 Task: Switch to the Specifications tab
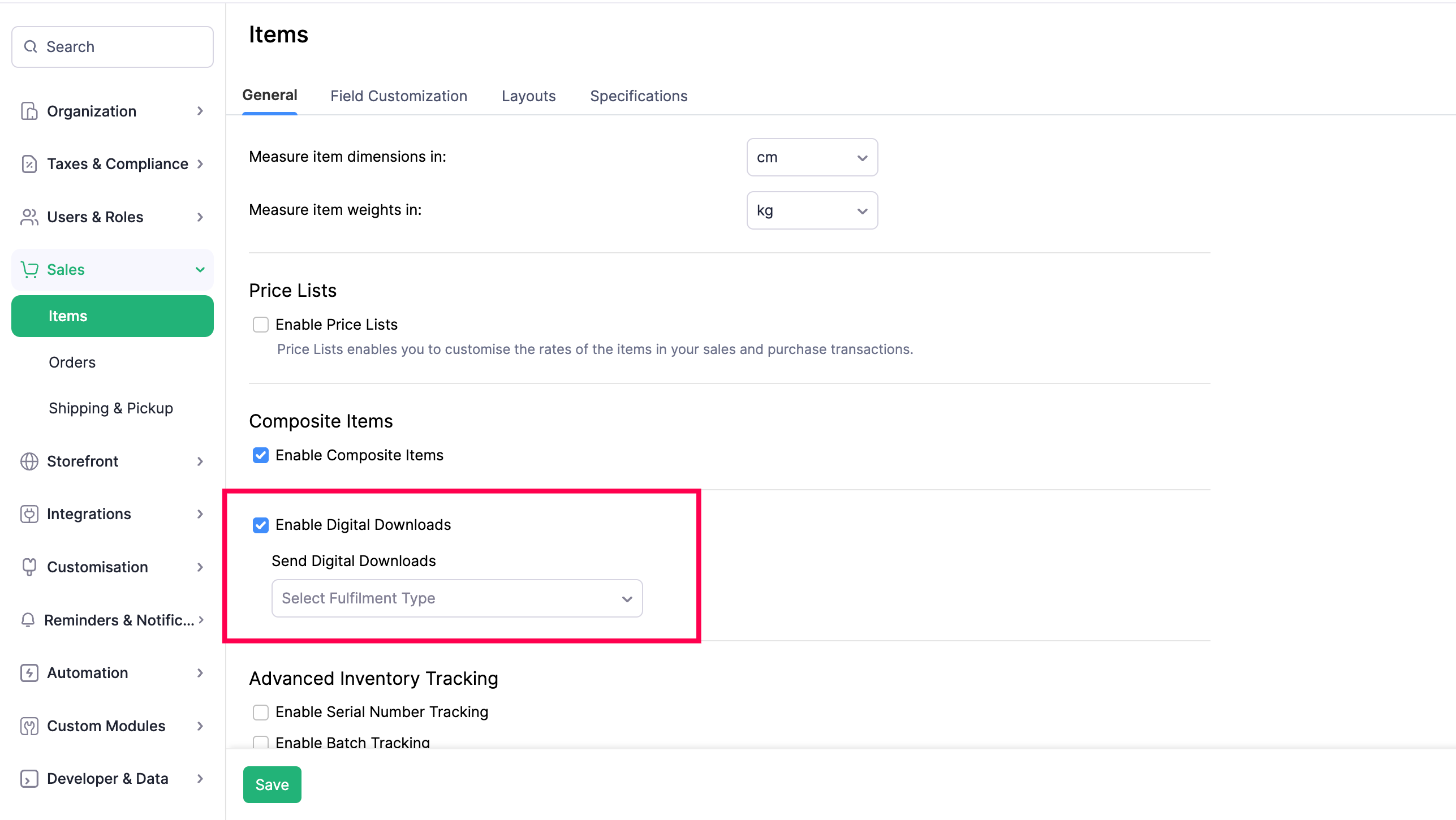point(639,96)
